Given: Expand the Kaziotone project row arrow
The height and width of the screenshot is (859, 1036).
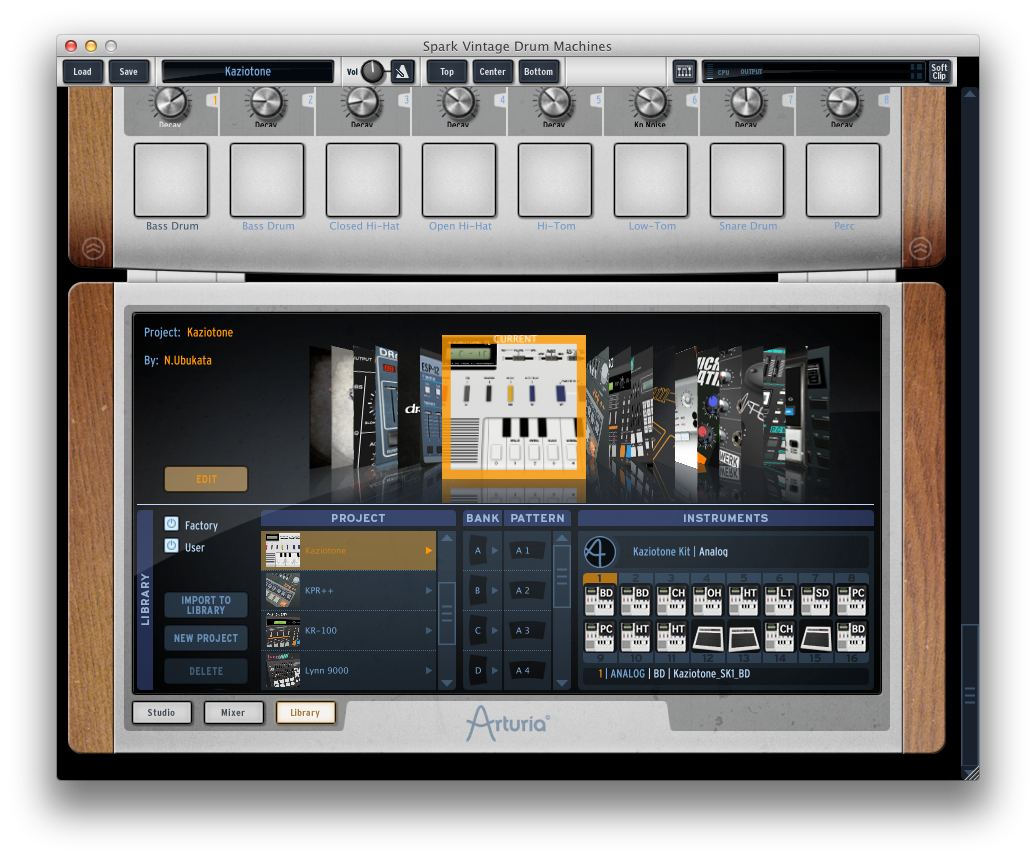Looking at the screenshot, I should (429, 550).
